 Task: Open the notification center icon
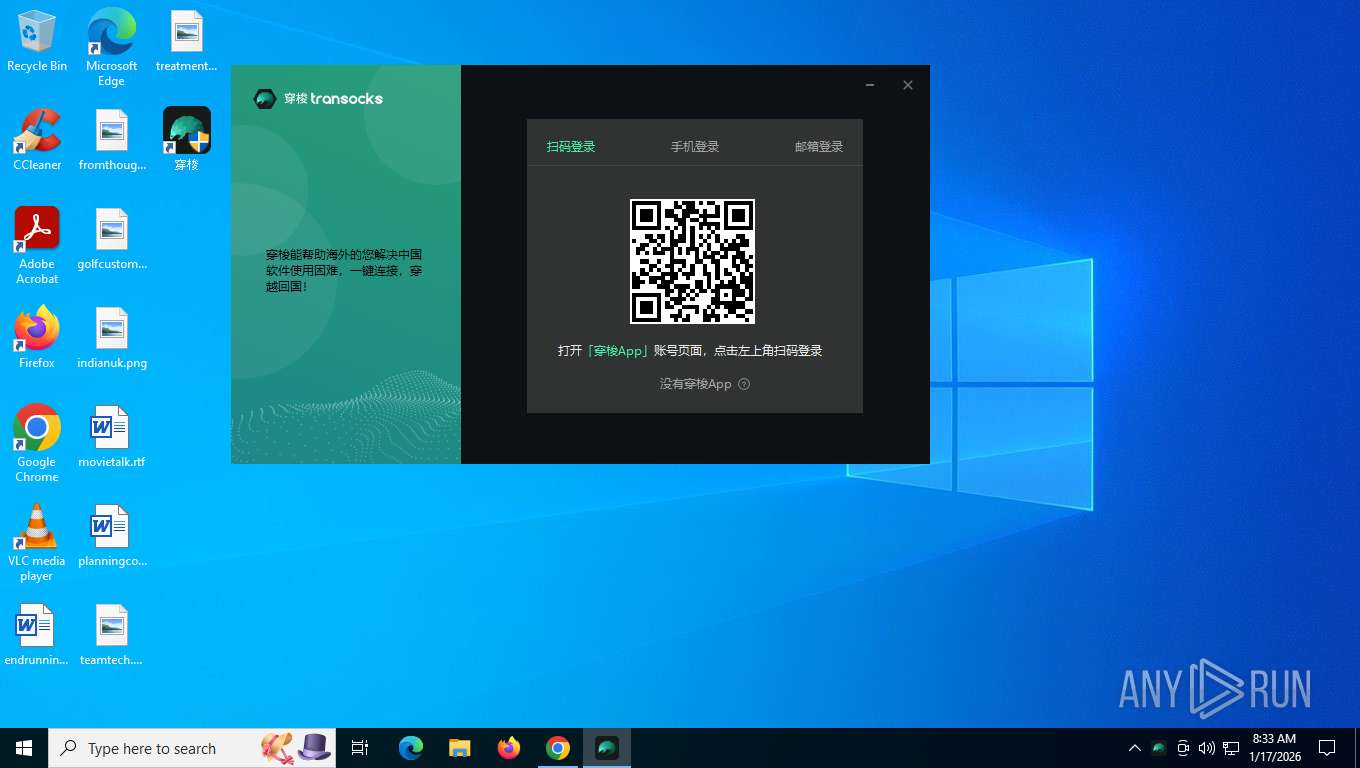point(1327,748)
